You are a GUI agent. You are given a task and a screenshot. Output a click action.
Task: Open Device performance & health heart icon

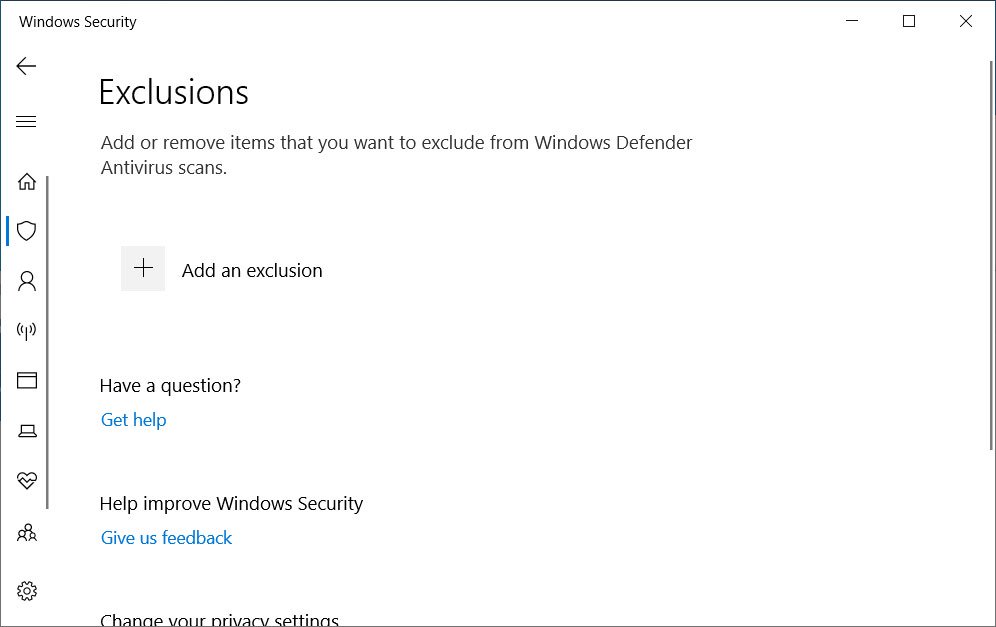click(27, 481)
